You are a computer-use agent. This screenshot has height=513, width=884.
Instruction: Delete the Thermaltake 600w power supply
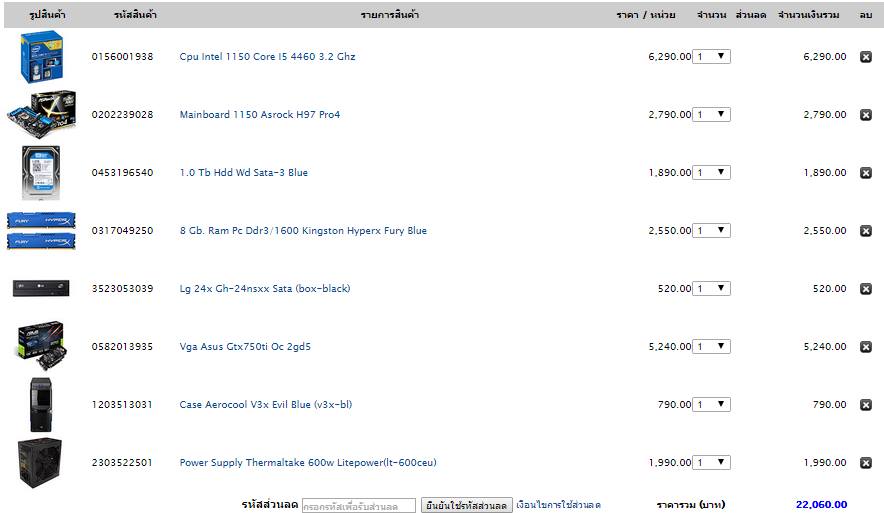pyautogui.click(x=866, y=463)
